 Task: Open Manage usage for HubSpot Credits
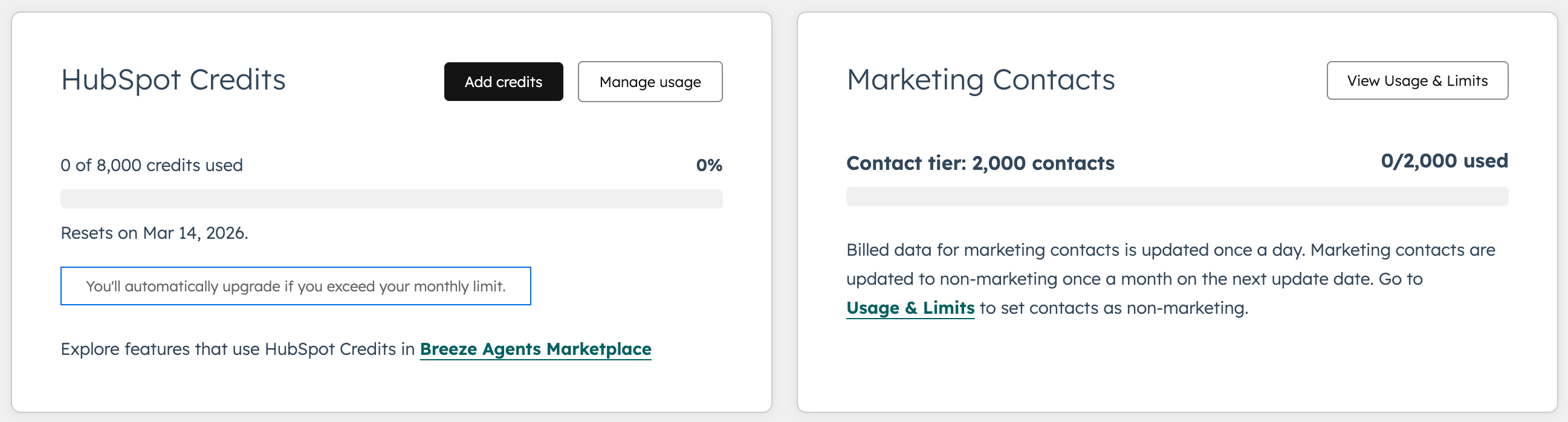[649, 82]
